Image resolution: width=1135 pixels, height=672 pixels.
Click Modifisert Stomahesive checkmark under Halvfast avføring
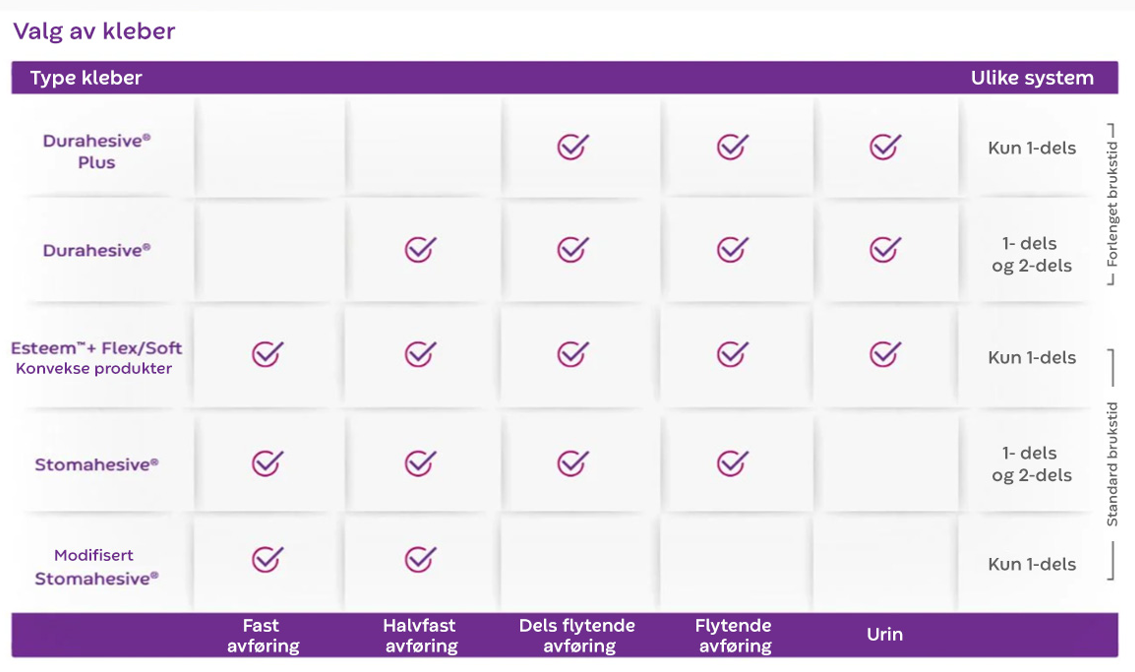420,559
